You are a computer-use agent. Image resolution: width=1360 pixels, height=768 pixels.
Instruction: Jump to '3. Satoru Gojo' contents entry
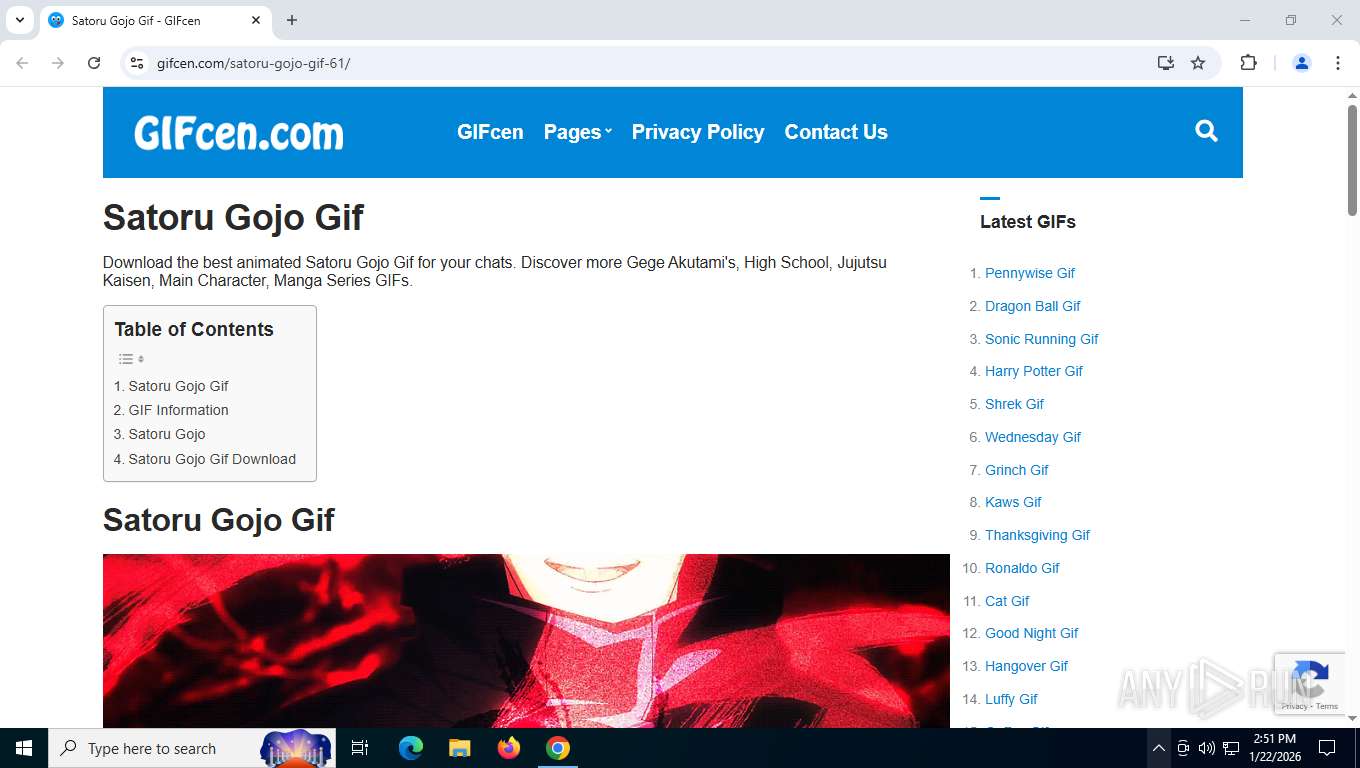(x=159, y=434)
